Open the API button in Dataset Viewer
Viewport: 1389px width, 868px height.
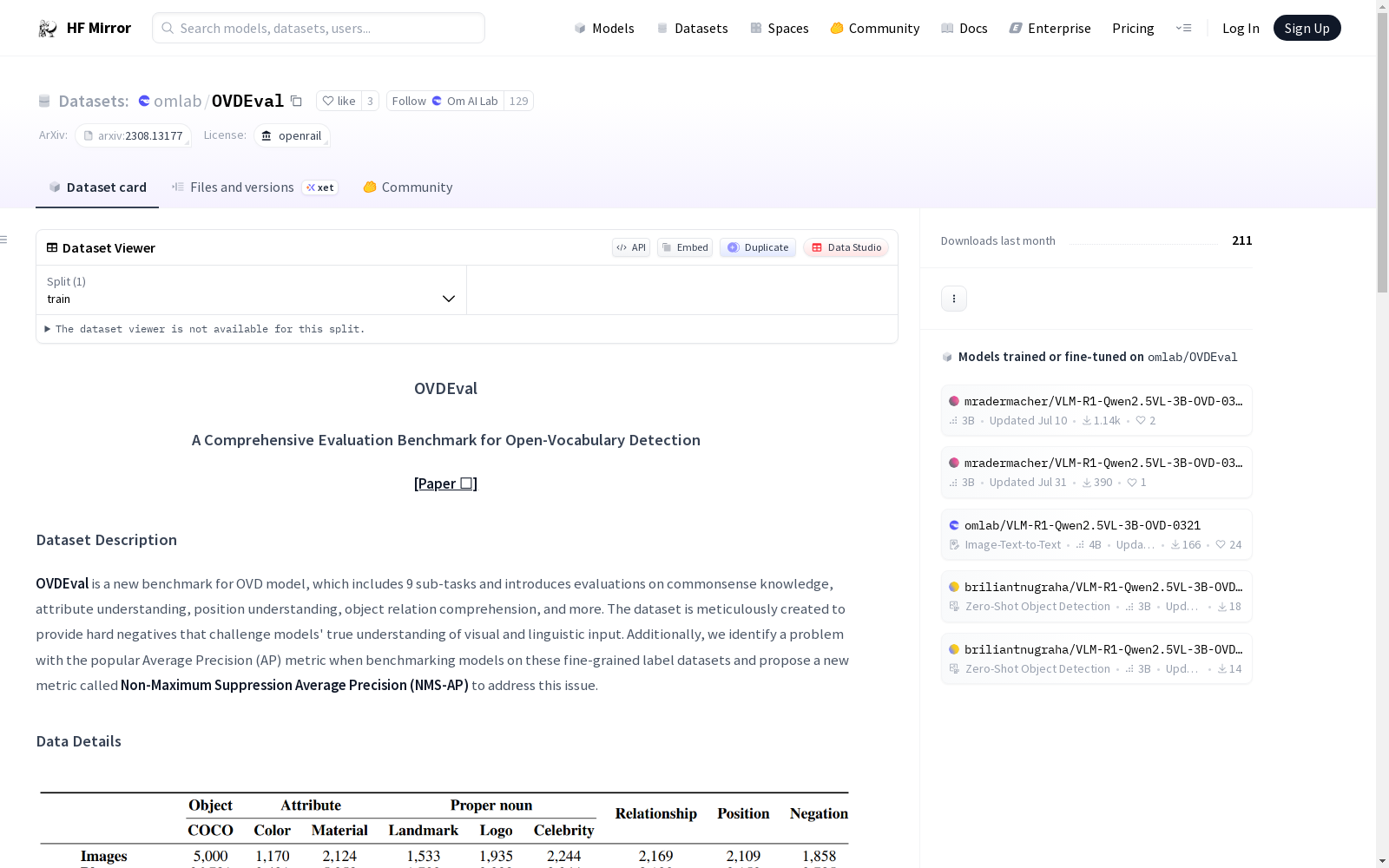(x=631, y=247)
